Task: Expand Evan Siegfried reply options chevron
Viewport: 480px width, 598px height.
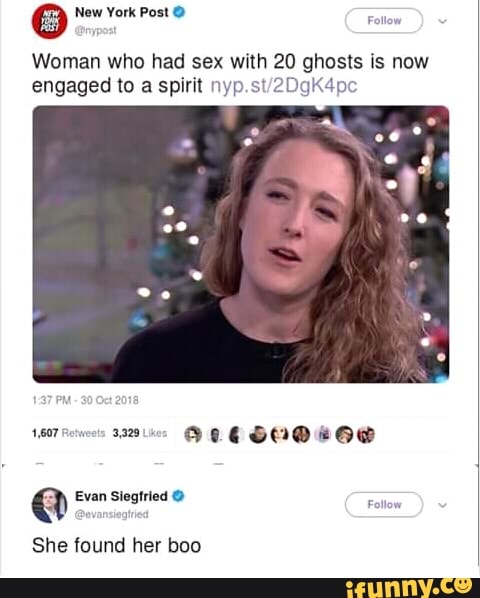Action: coord(442,505)
